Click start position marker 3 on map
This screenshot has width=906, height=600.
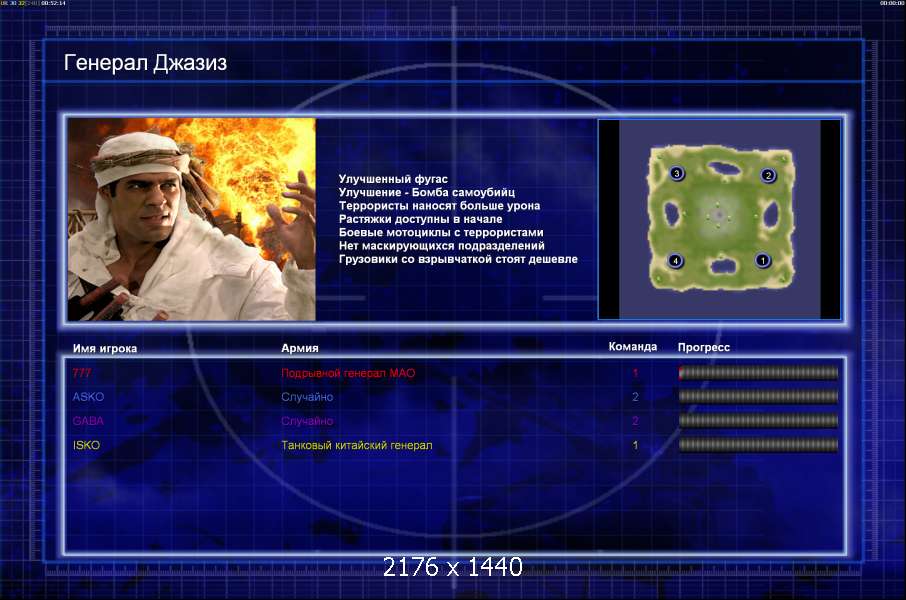click(x=677, y=173)
